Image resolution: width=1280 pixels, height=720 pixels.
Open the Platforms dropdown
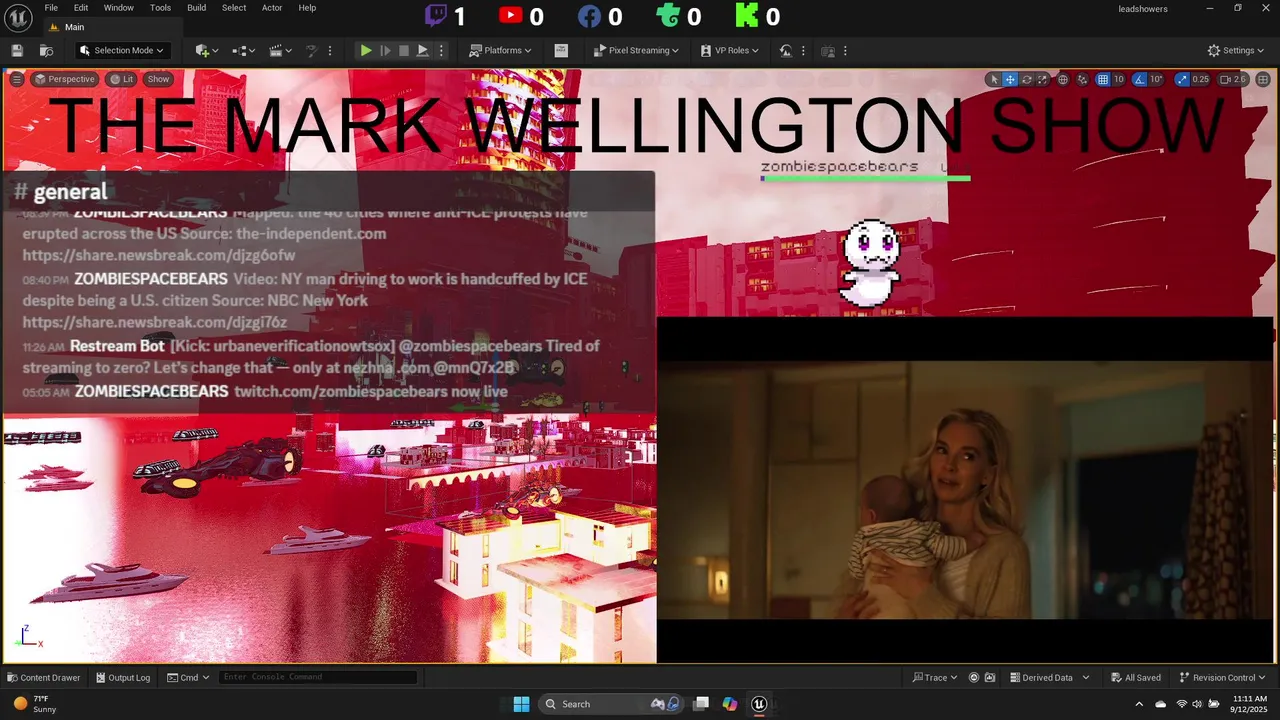[x=500, y=50]
